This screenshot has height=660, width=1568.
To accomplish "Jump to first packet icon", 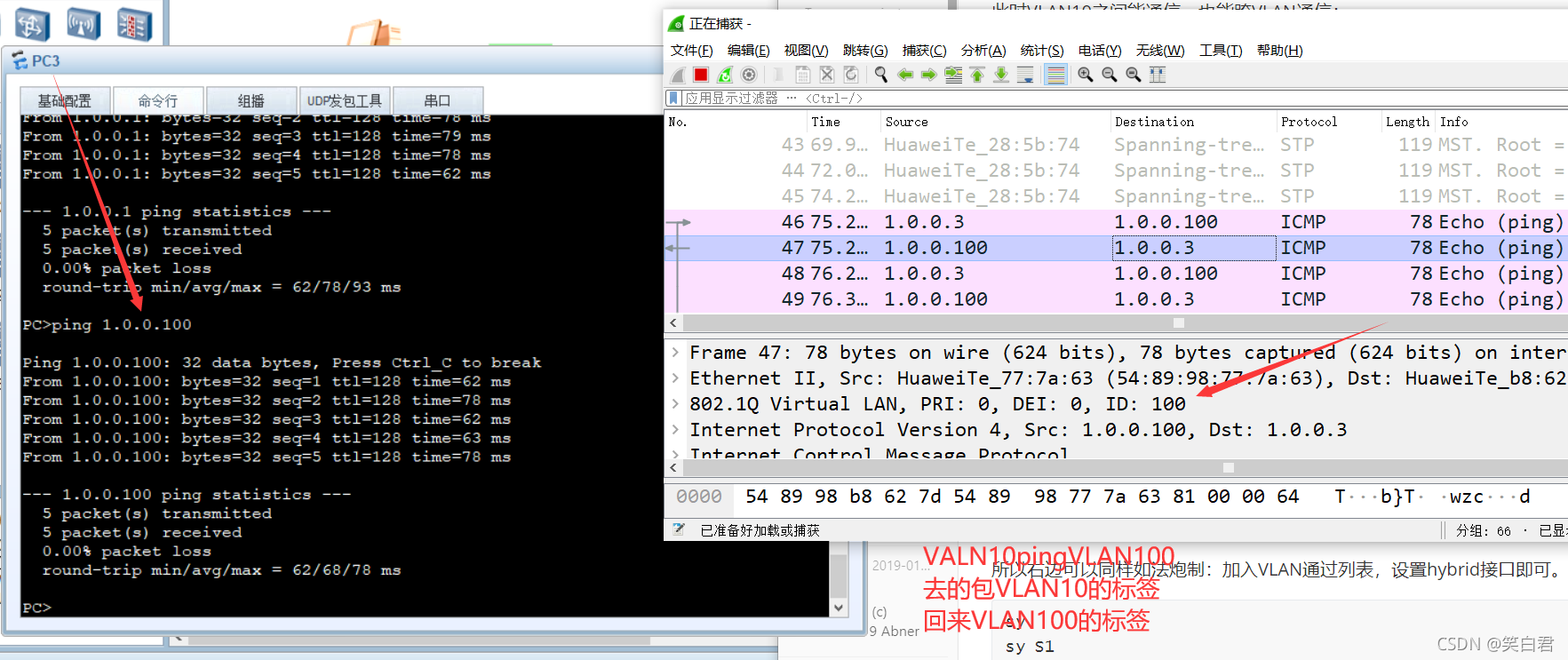I will click(977, 75).
